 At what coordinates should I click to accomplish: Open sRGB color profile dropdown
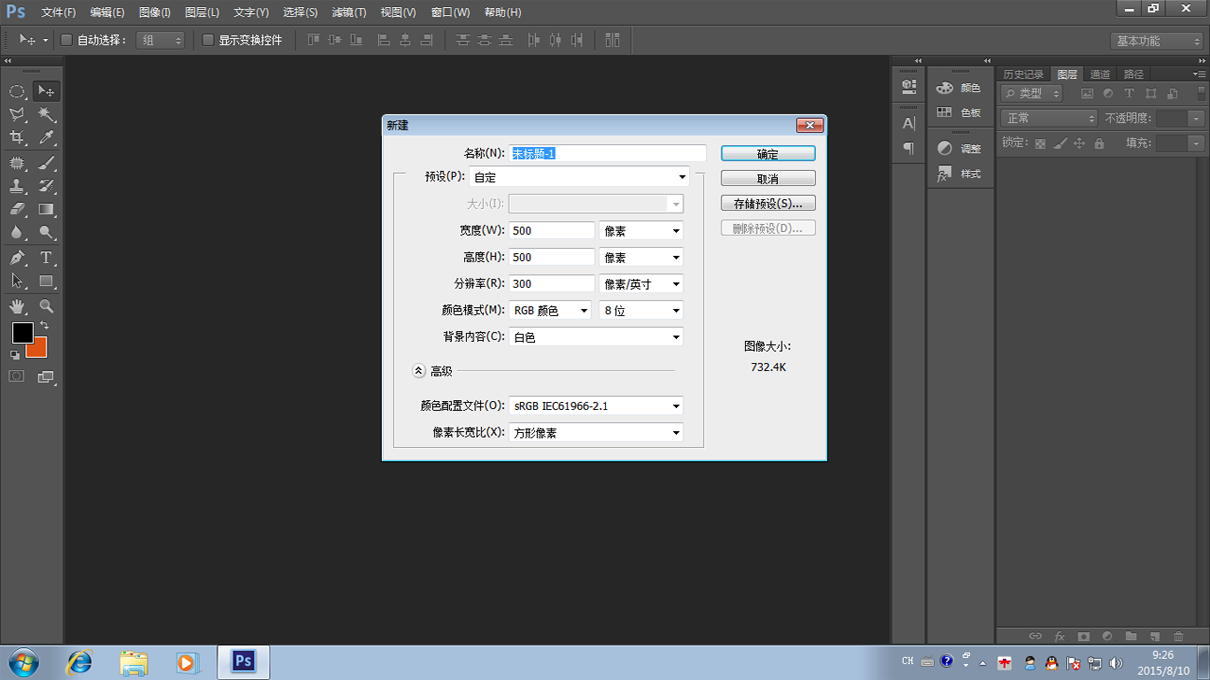point(596,406)
